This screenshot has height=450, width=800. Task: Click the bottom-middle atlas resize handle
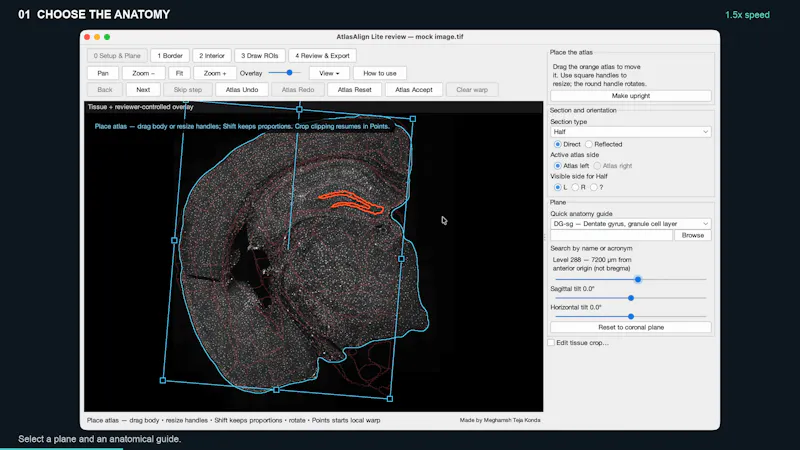coord(277,390)
